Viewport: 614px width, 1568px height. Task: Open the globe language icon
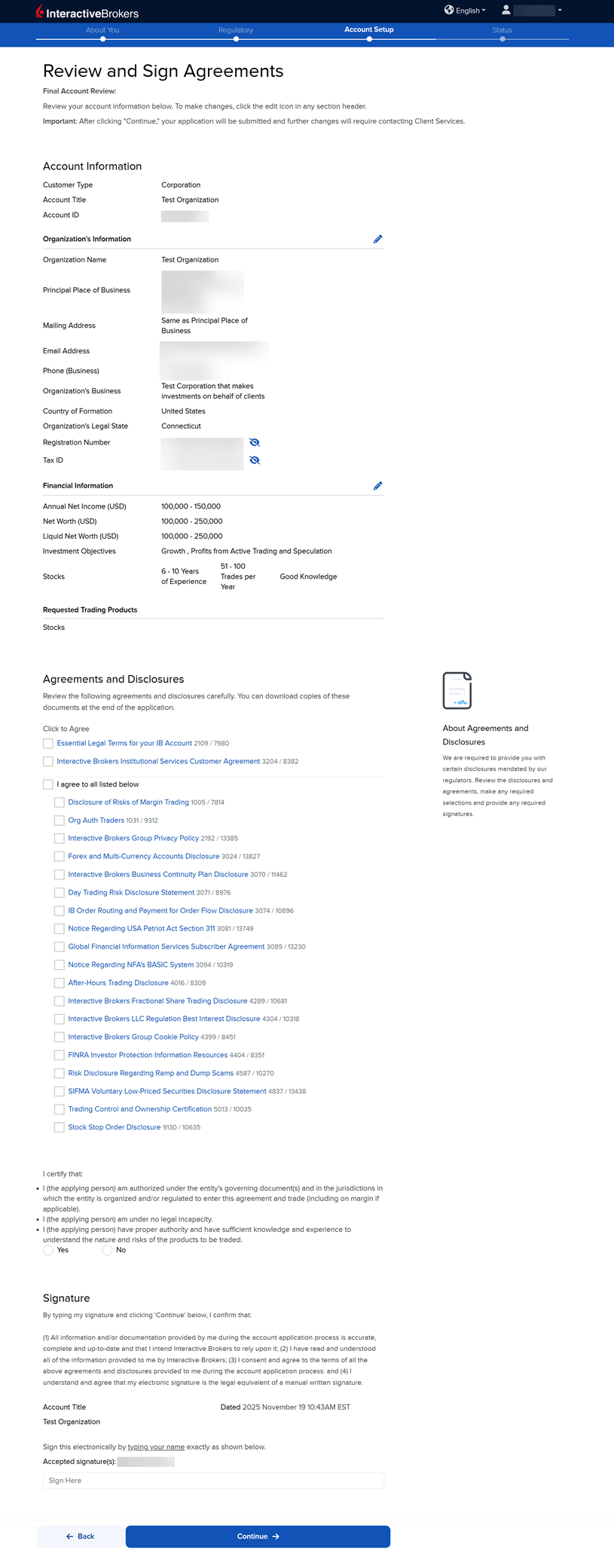tap(449, 10)
